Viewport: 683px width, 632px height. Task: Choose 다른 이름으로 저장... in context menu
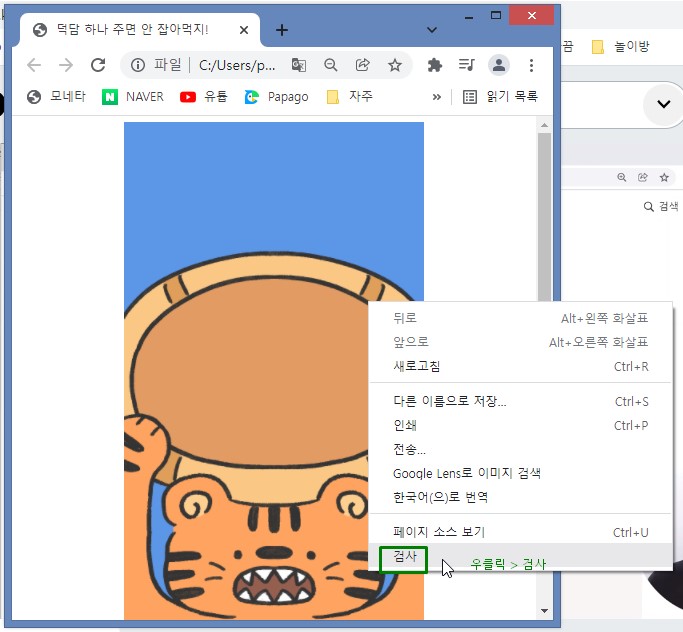pos(521,401)
